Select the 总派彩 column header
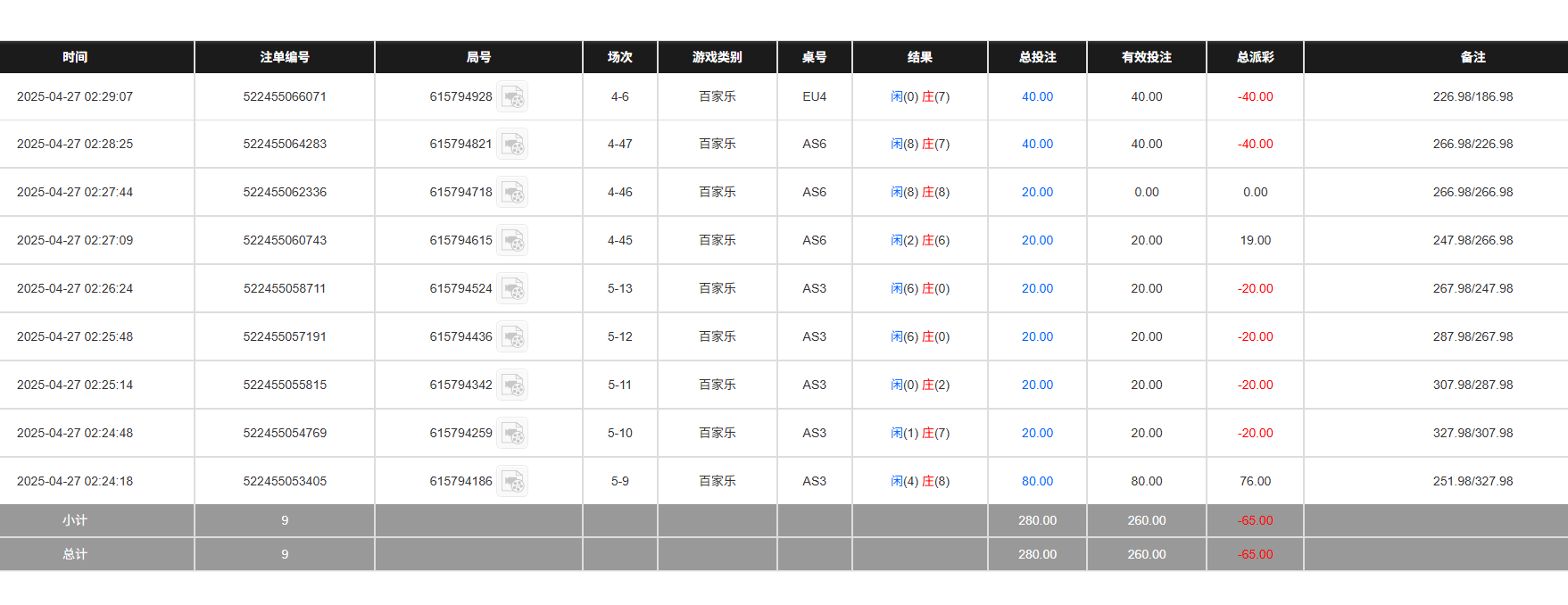This screenshot has width=1568, height=605. (1254, 56)
